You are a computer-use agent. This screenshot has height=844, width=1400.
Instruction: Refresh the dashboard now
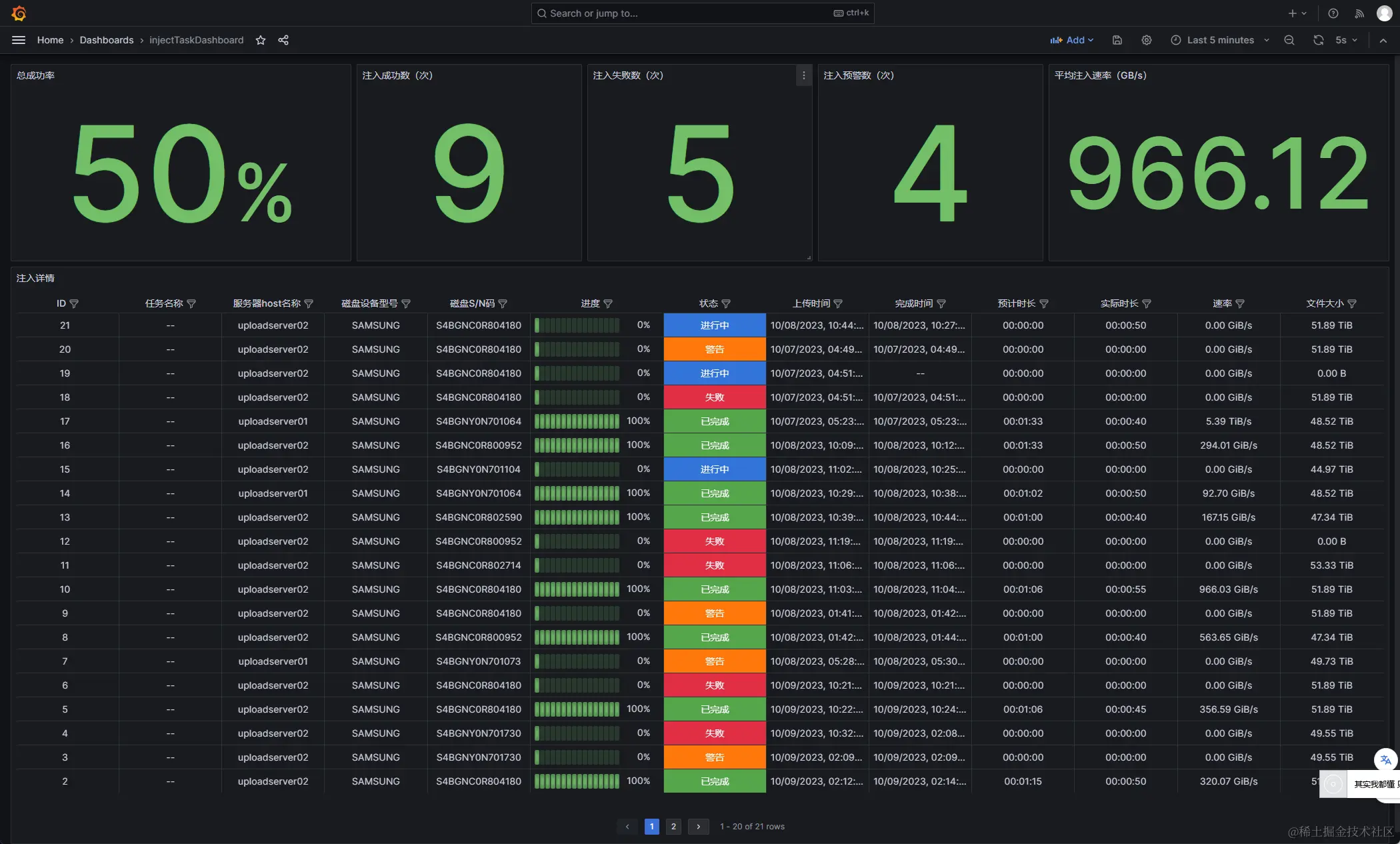[1318, 40]
